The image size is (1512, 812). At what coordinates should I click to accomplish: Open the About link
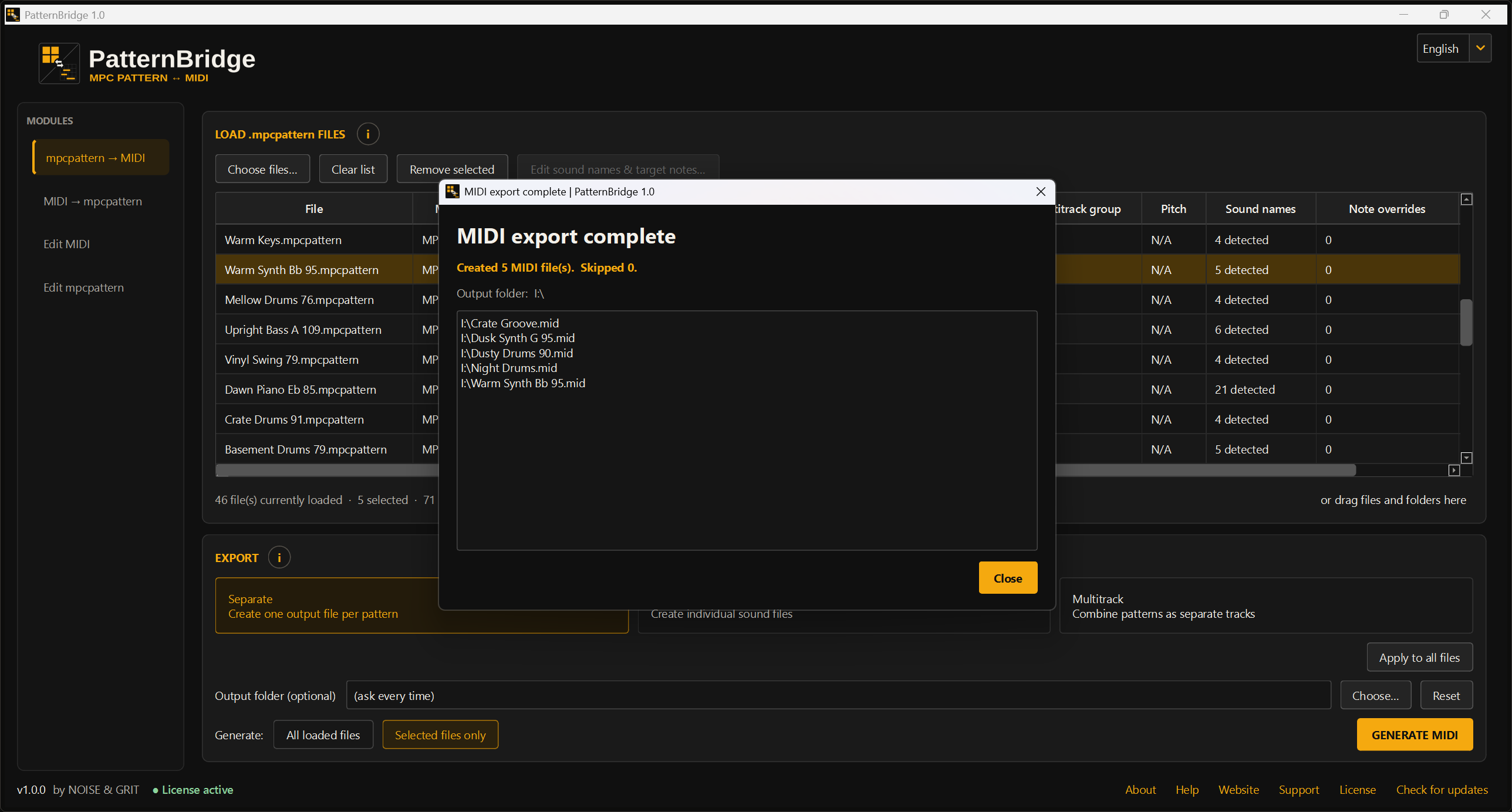pos(1140,790)
